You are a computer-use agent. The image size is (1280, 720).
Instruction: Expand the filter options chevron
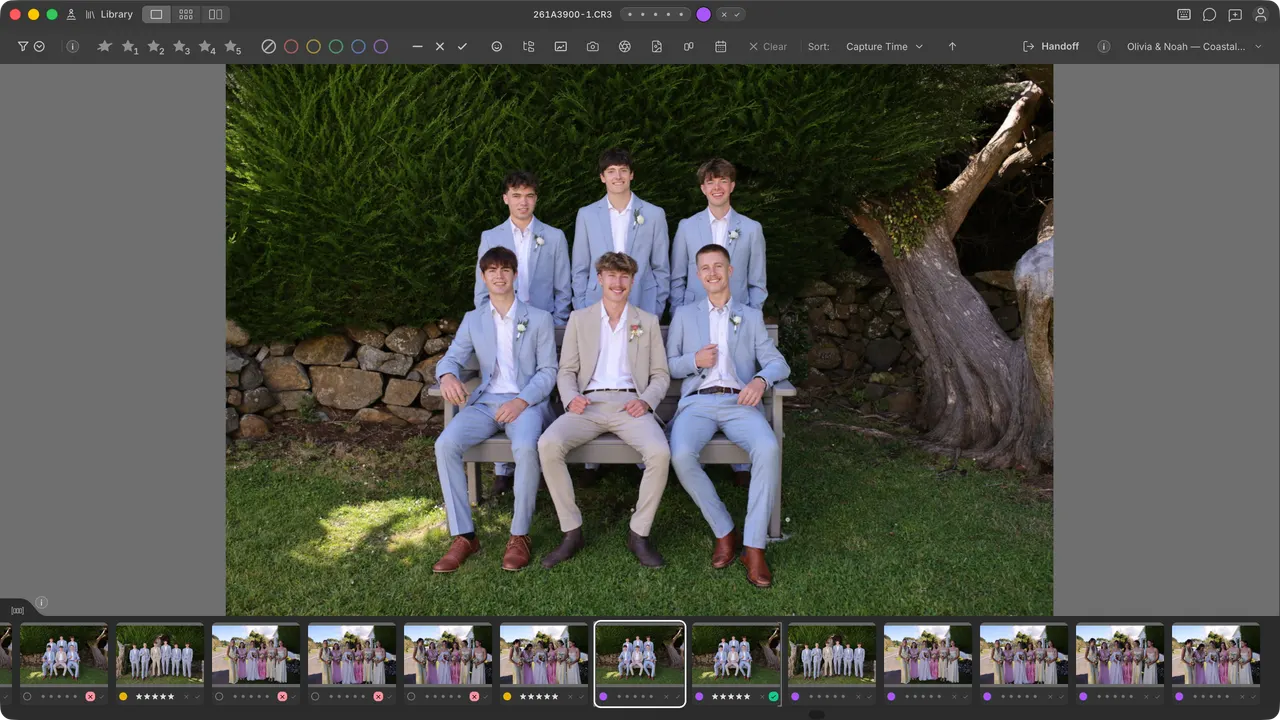39,47
